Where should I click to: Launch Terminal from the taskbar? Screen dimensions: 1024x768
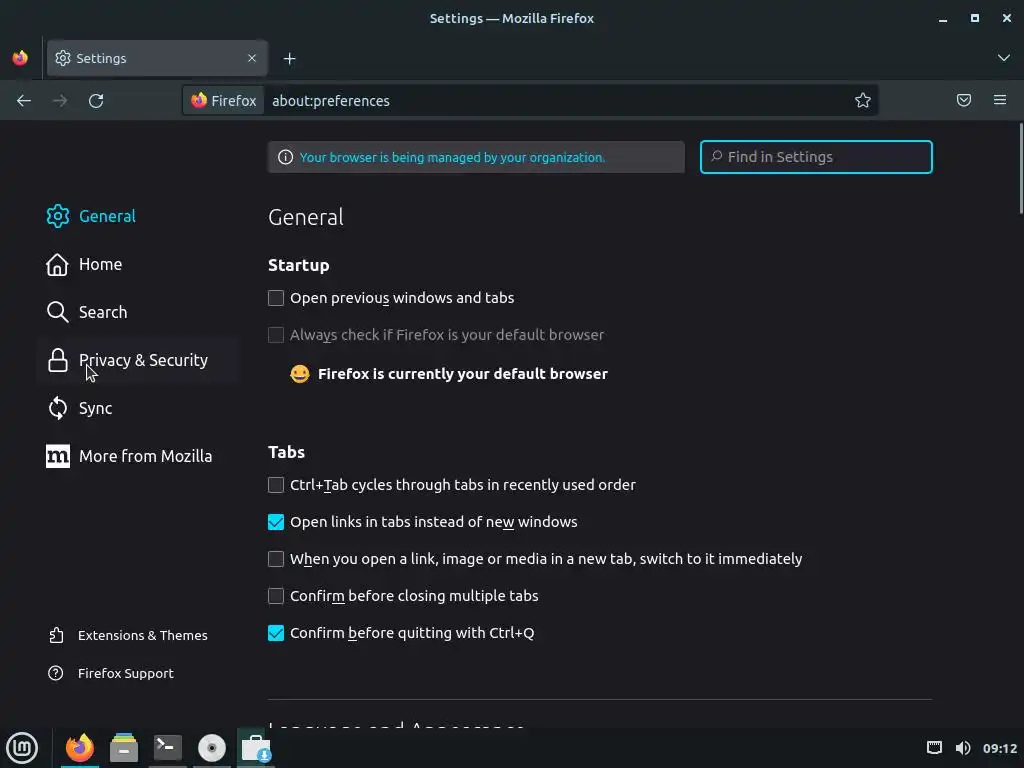point(167,747)
